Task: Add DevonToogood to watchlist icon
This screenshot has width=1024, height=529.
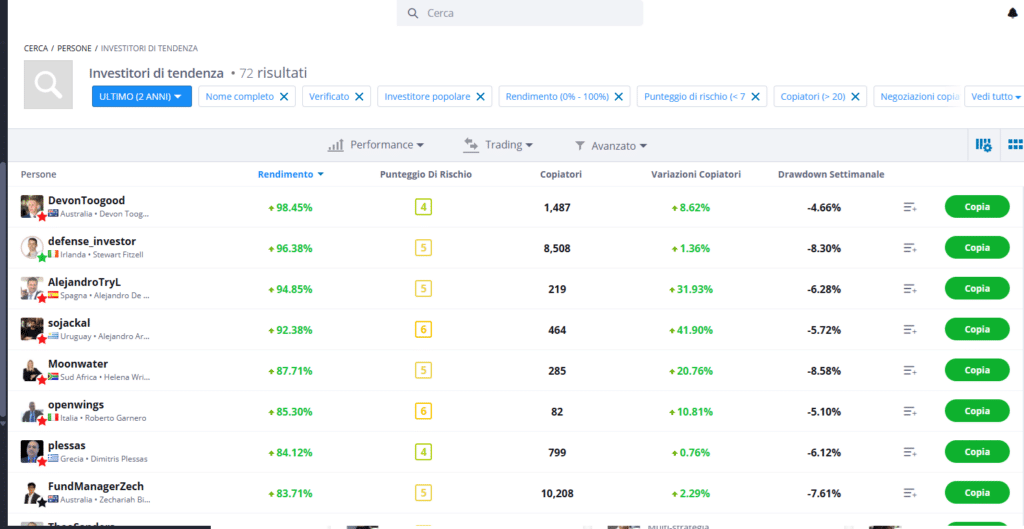Action: point(910,208)
